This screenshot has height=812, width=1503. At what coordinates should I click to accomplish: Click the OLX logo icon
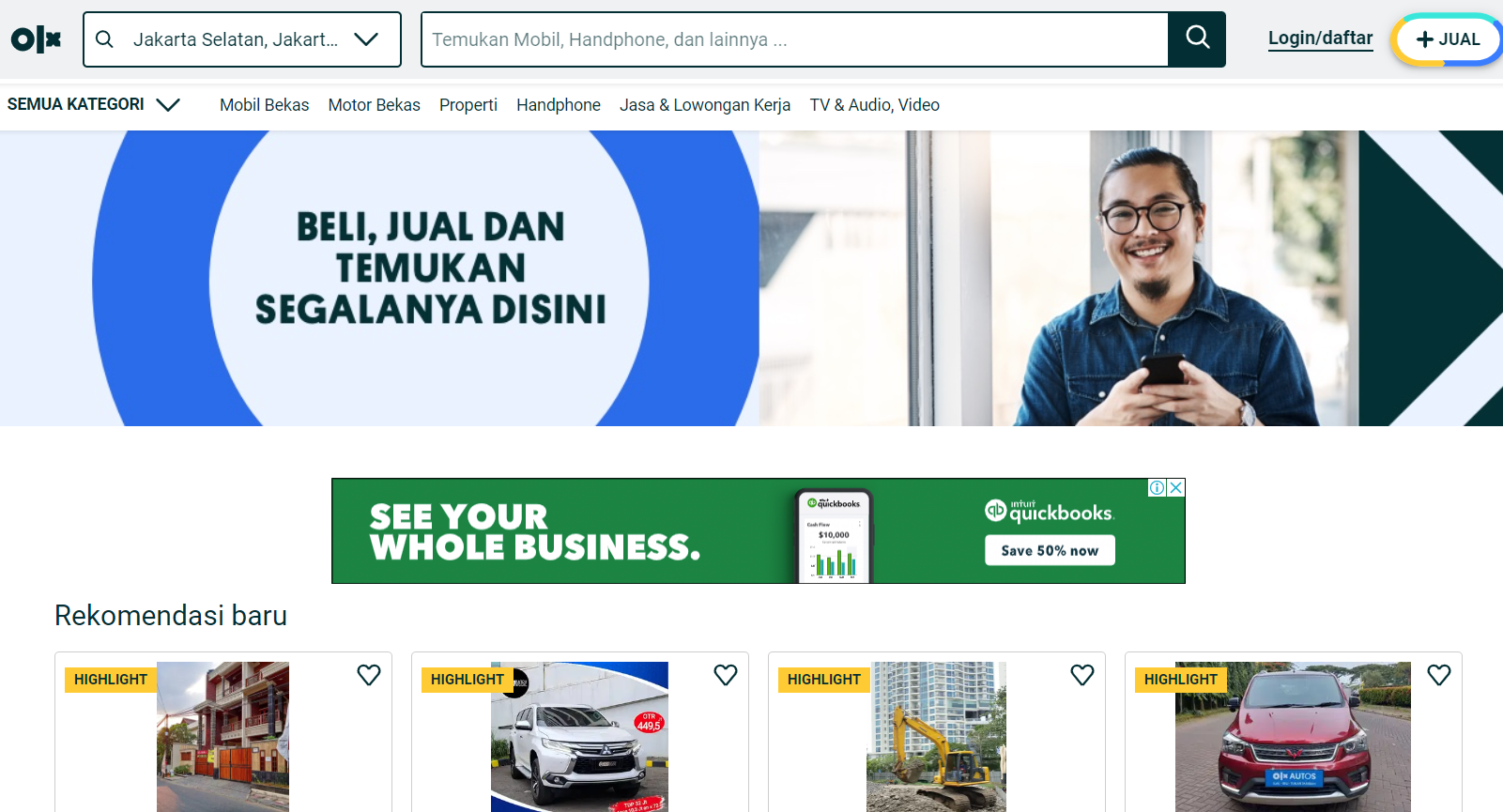pyautogui.click(x=37, y=39)
